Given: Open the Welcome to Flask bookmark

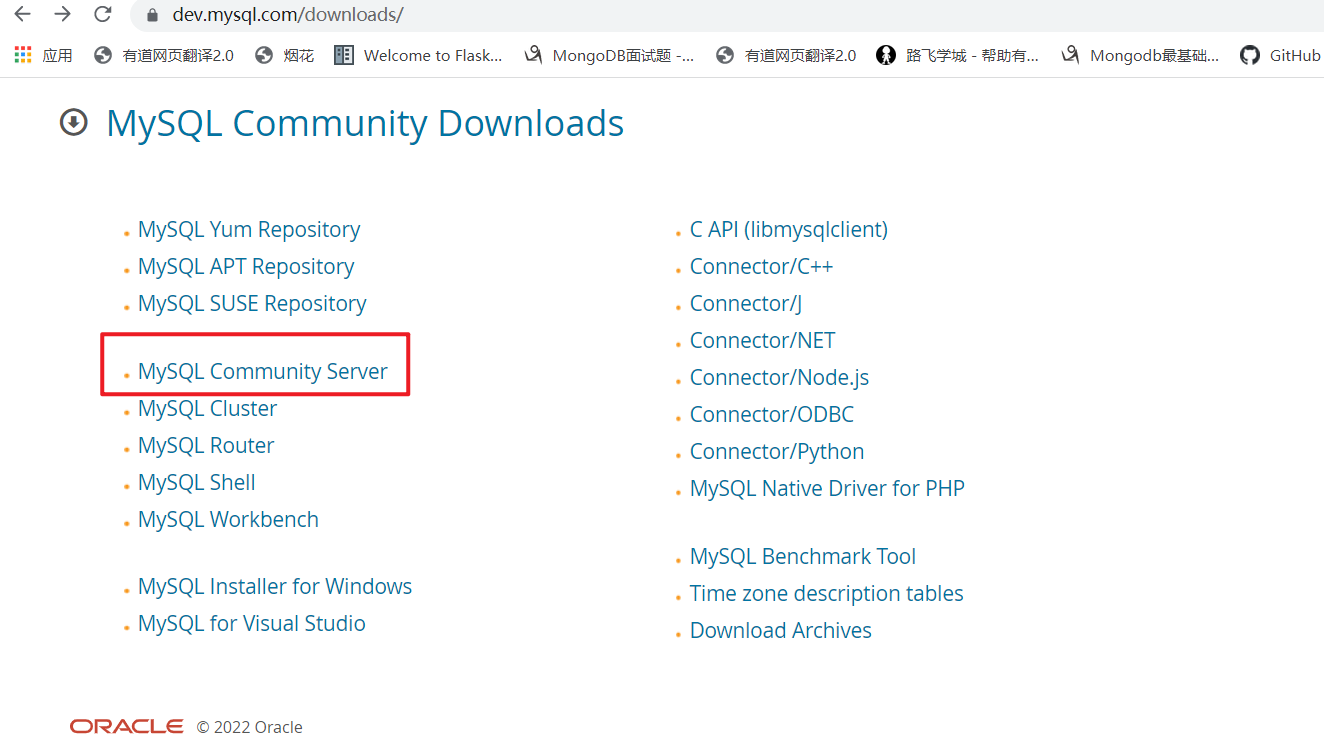Looking at the screenshot, I should 419,55.
